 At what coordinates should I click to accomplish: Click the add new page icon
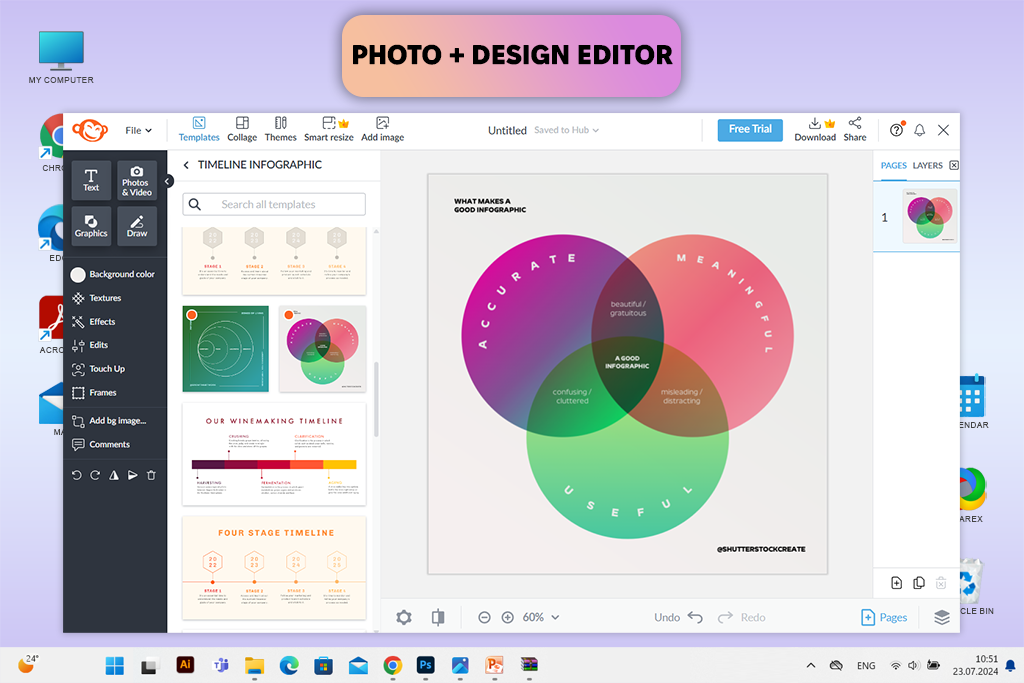(x=897, y=583)
